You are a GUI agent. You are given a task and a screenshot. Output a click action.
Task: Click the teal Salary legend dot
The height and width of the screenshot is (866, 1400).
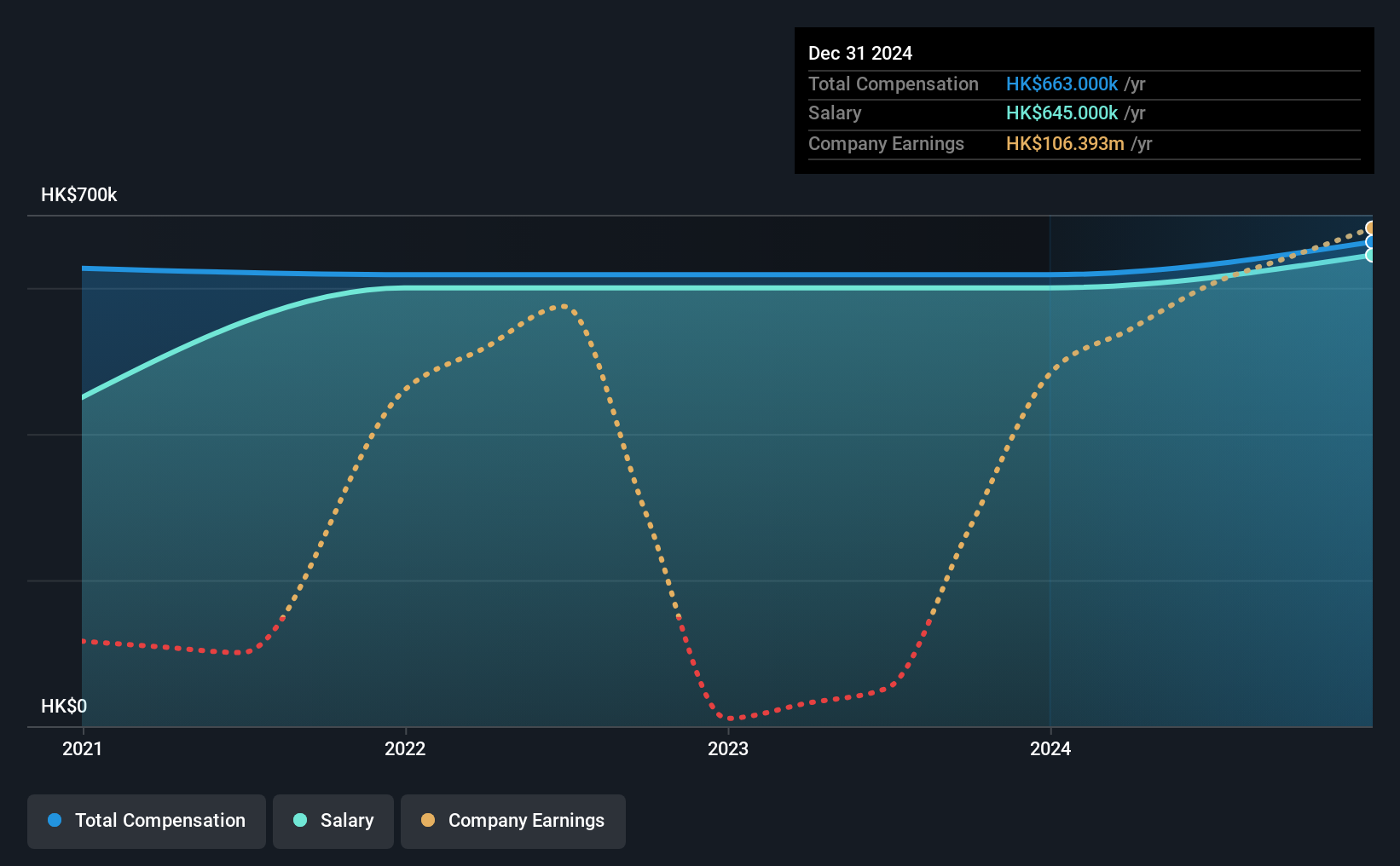point(300,820)
